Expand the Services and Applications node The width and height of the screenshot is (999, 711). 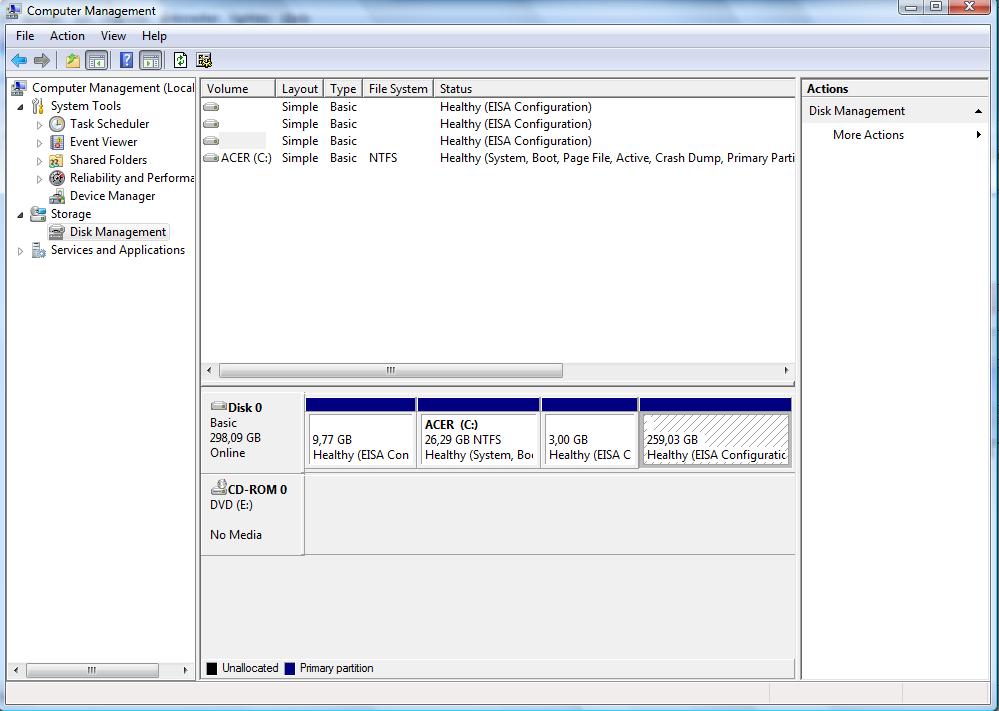(x=20, y=251)
